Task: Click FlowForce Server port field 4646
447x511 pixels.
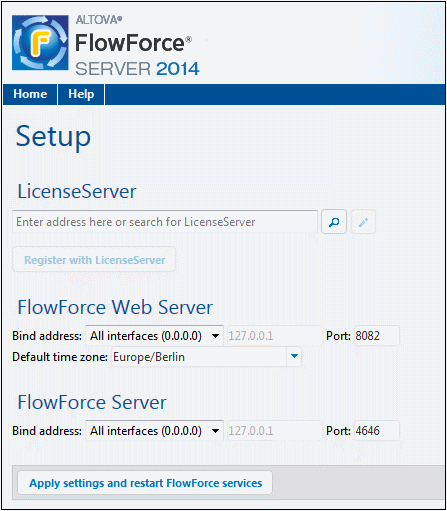Action: pyautogui.click(x=376, y=431)
